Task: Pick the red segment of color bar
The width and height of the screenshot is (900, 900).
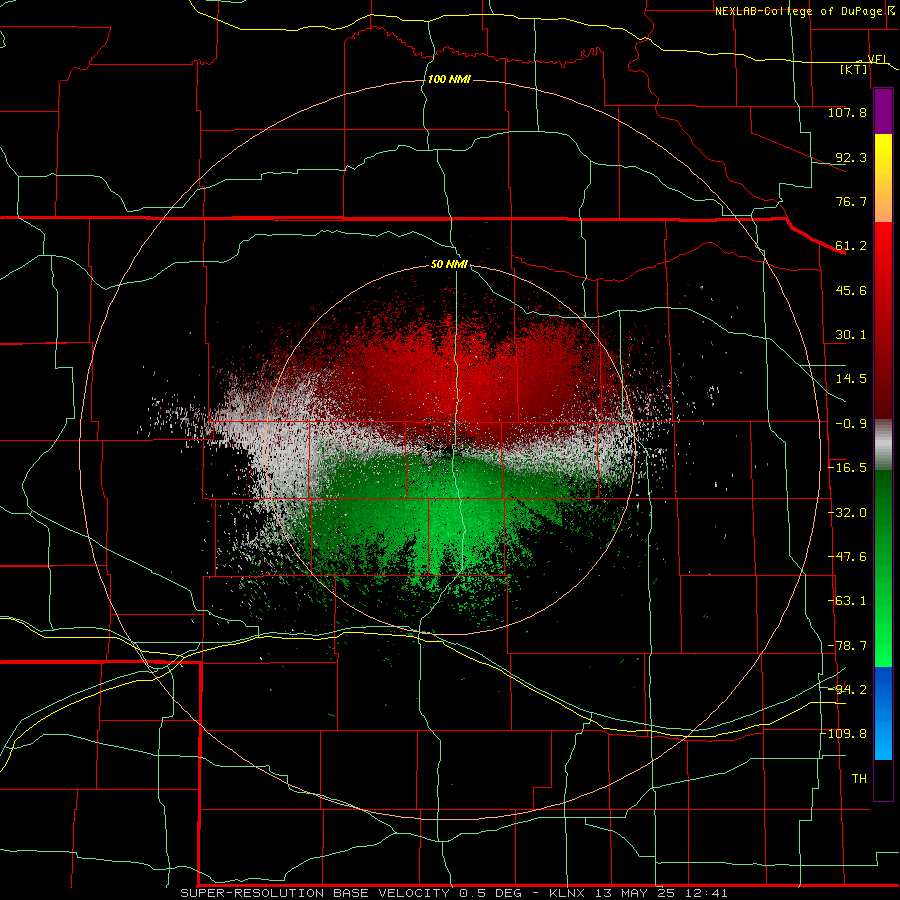Action: (883, 320)
